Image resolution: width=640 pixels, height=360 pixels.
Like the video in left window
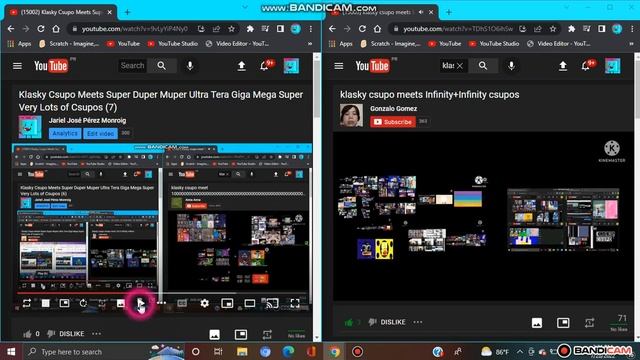(x=27, y=334)
